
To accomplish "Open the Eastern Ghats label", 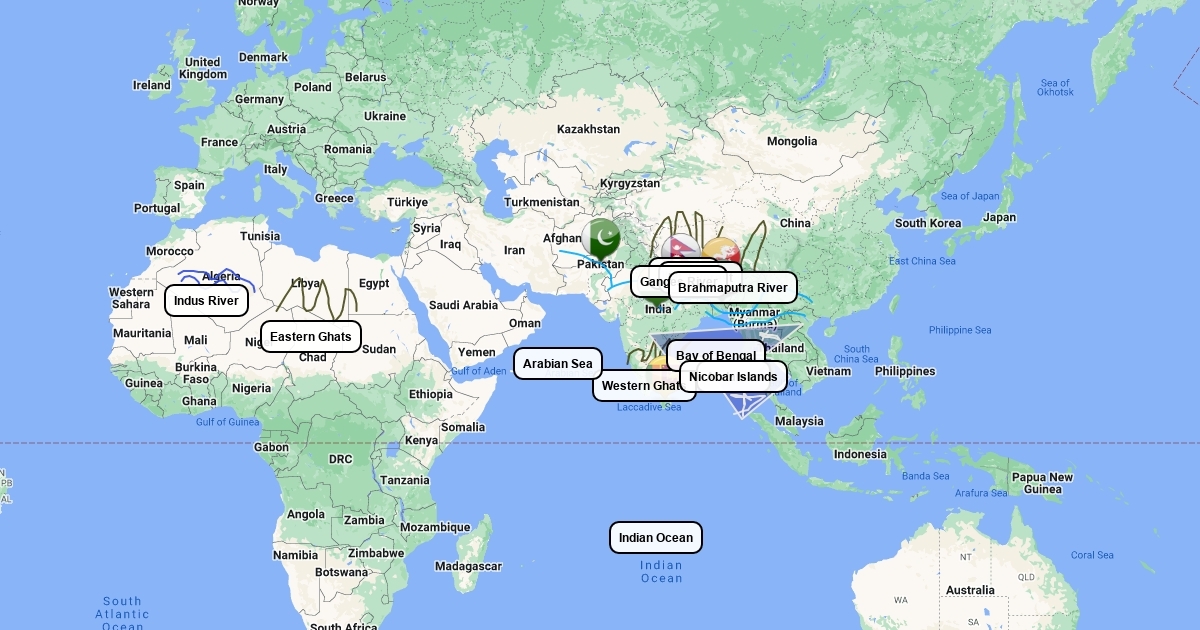I will click(x=311, y=336).
